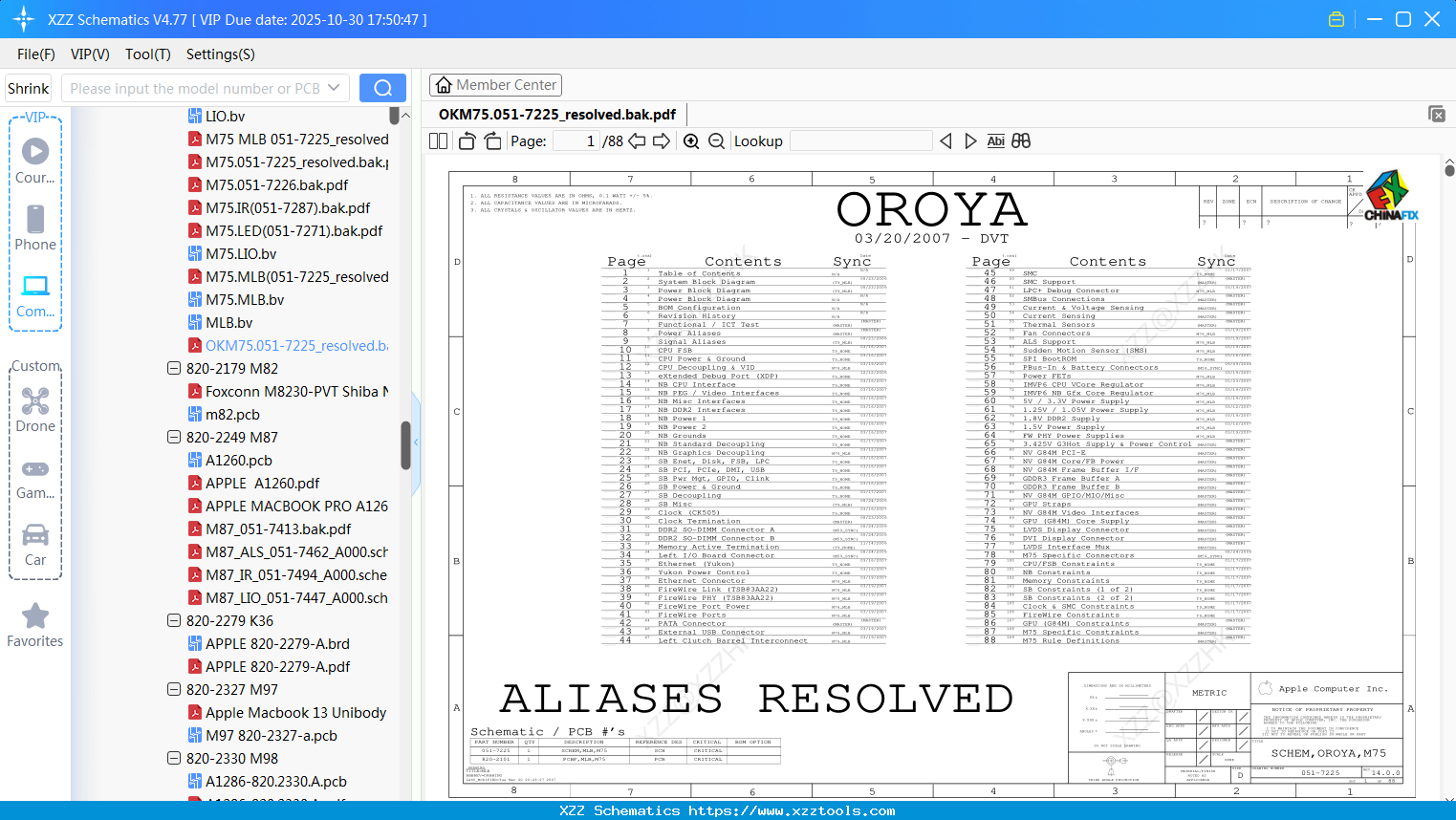This screenshot has height=820, width=1456.
Task: Open the File(F) menu
Action: point(36,54)
